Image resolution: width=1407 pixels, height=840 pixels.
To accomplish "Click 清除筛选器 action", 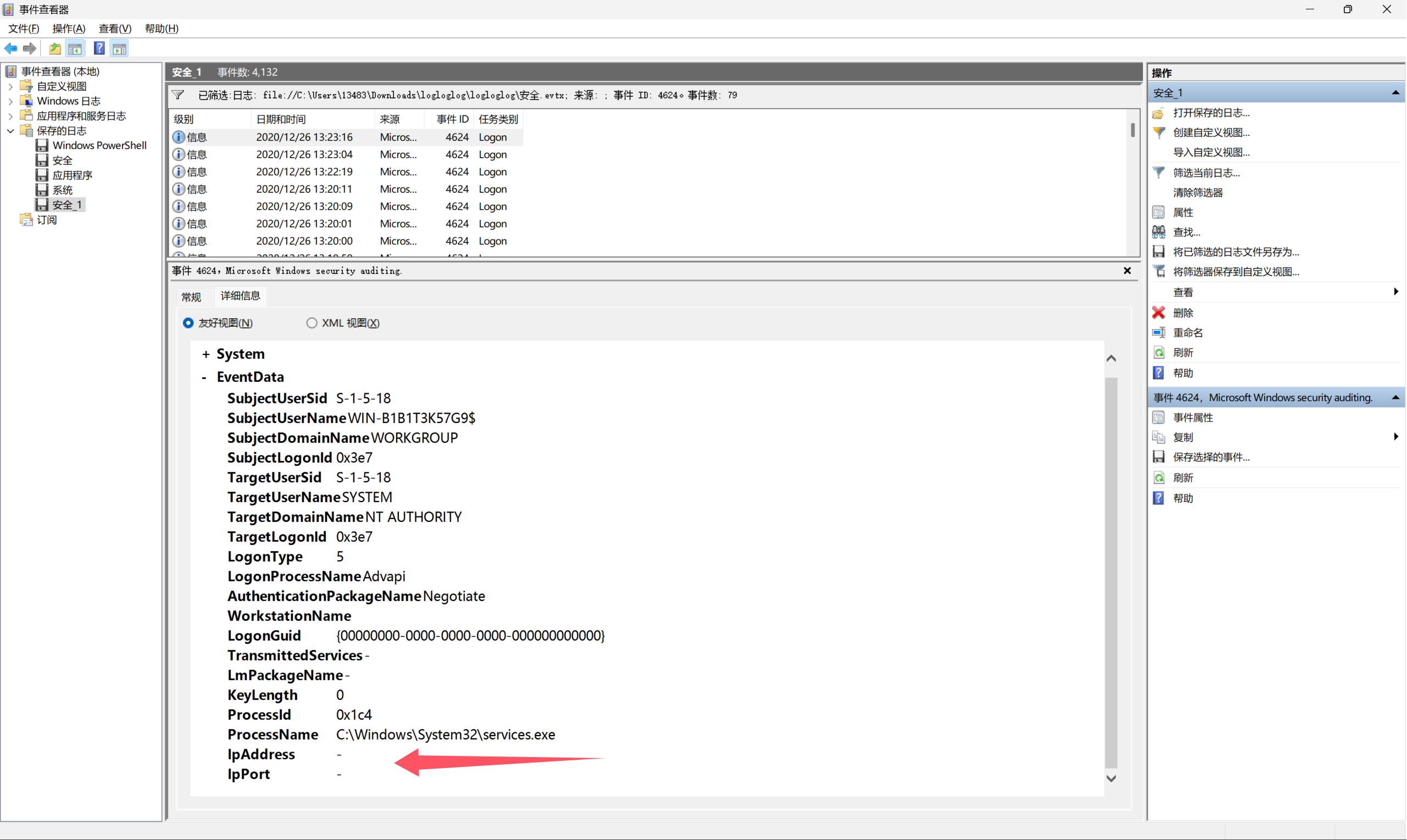I will [x=1198, y=192].
